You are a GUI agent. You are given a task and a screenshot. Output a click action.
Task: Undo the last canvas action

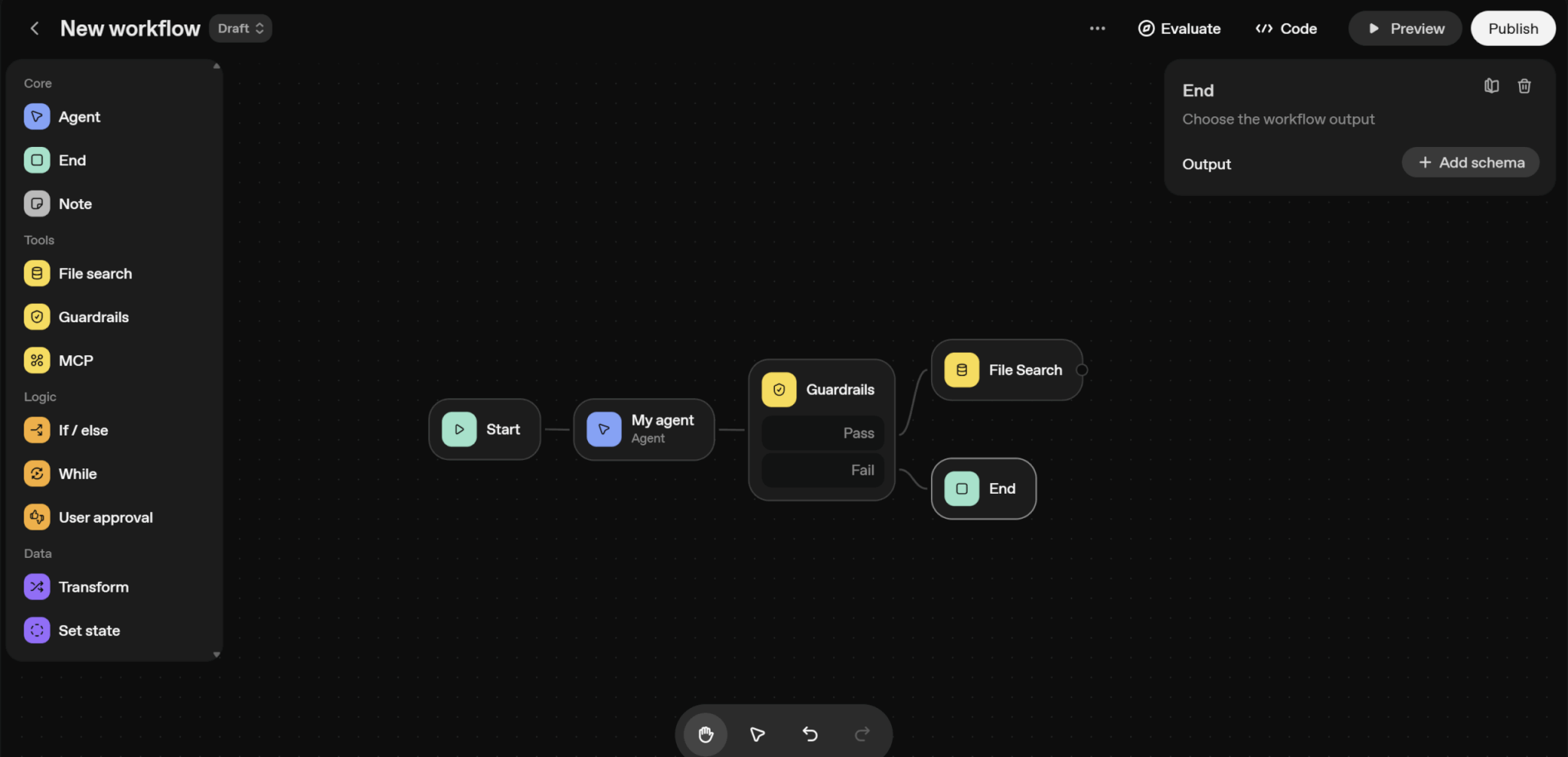[810, 734]
